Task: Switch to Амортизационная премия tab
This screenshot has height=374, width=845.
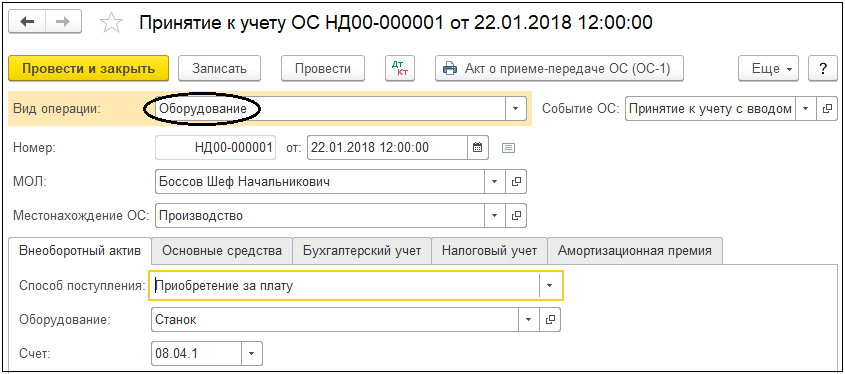Action: click(x=635, y=251)
